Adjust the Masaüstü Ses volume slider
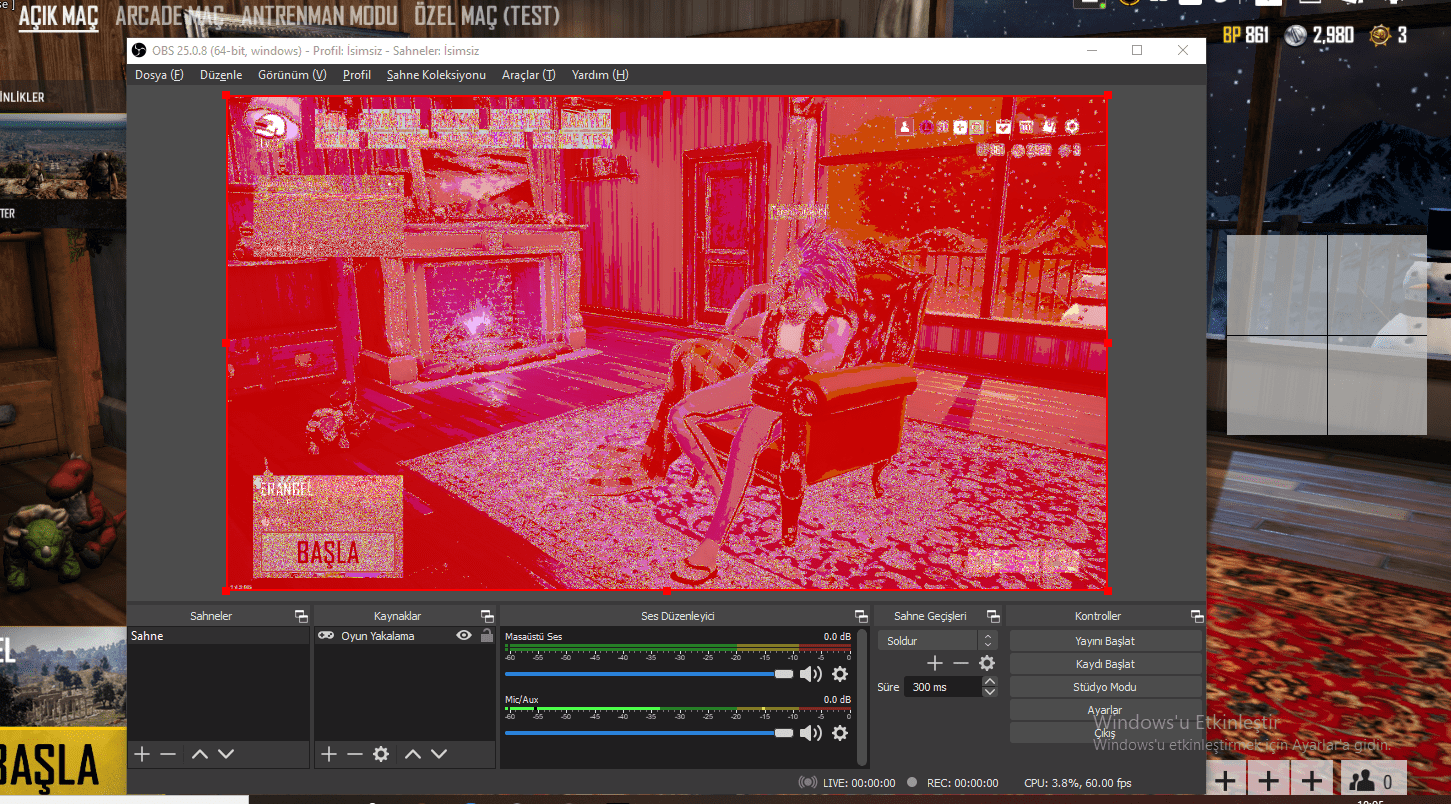The width and height of the screenshot is (1451, 804). pyautogui.click(x=649, y=675)
